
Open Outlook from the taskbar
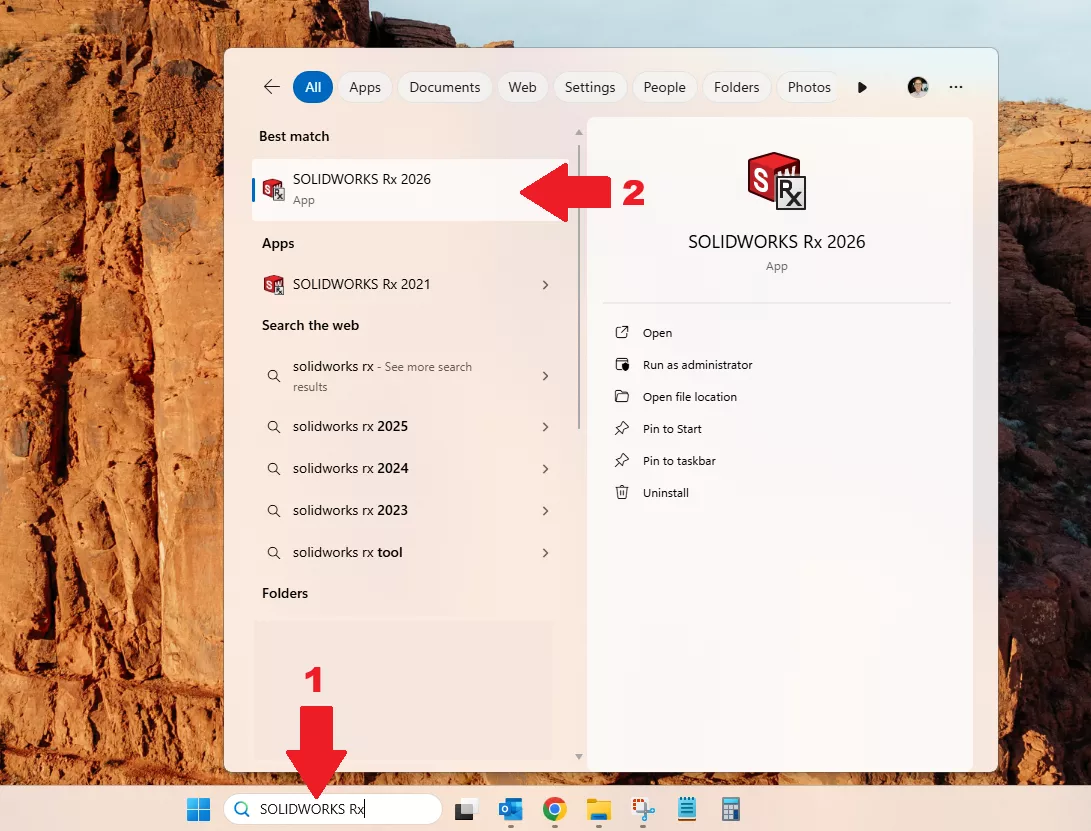tap(511, 808)
